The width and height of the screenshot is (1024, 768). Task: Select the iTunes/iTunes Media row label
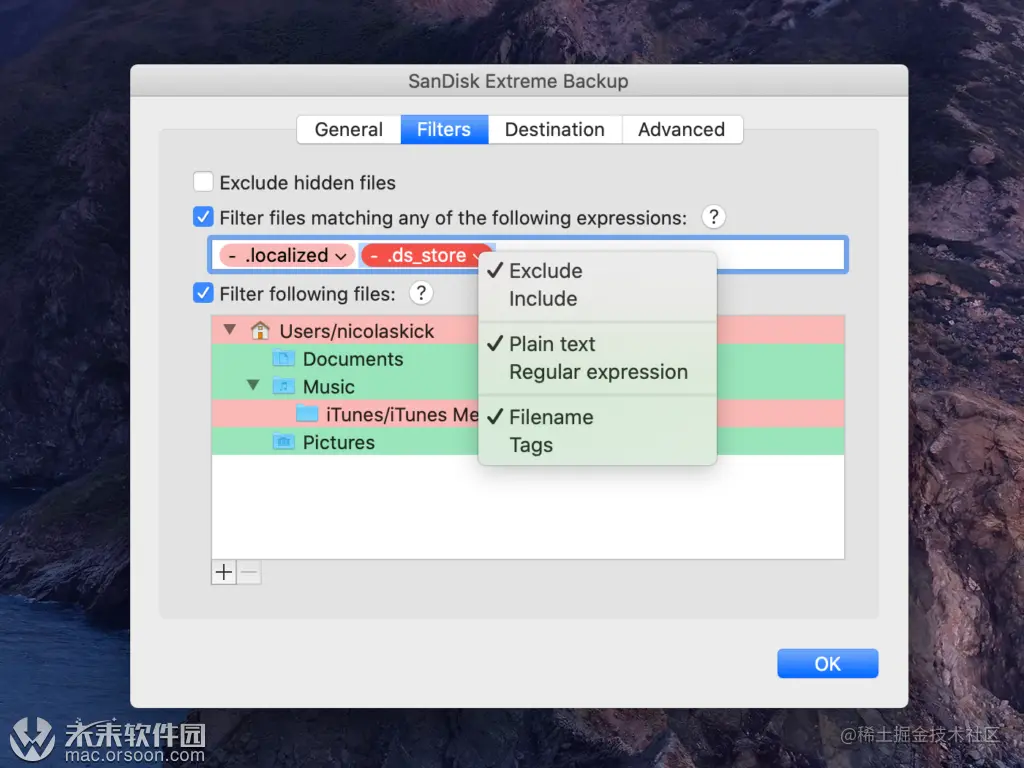[402, 415]
